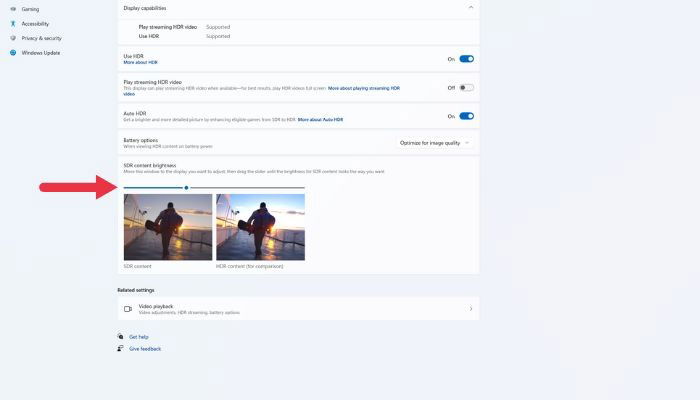The image size is (700, 400).
Task: Open Privacy & security in sidebar
Action: click(x=42, y=38)
